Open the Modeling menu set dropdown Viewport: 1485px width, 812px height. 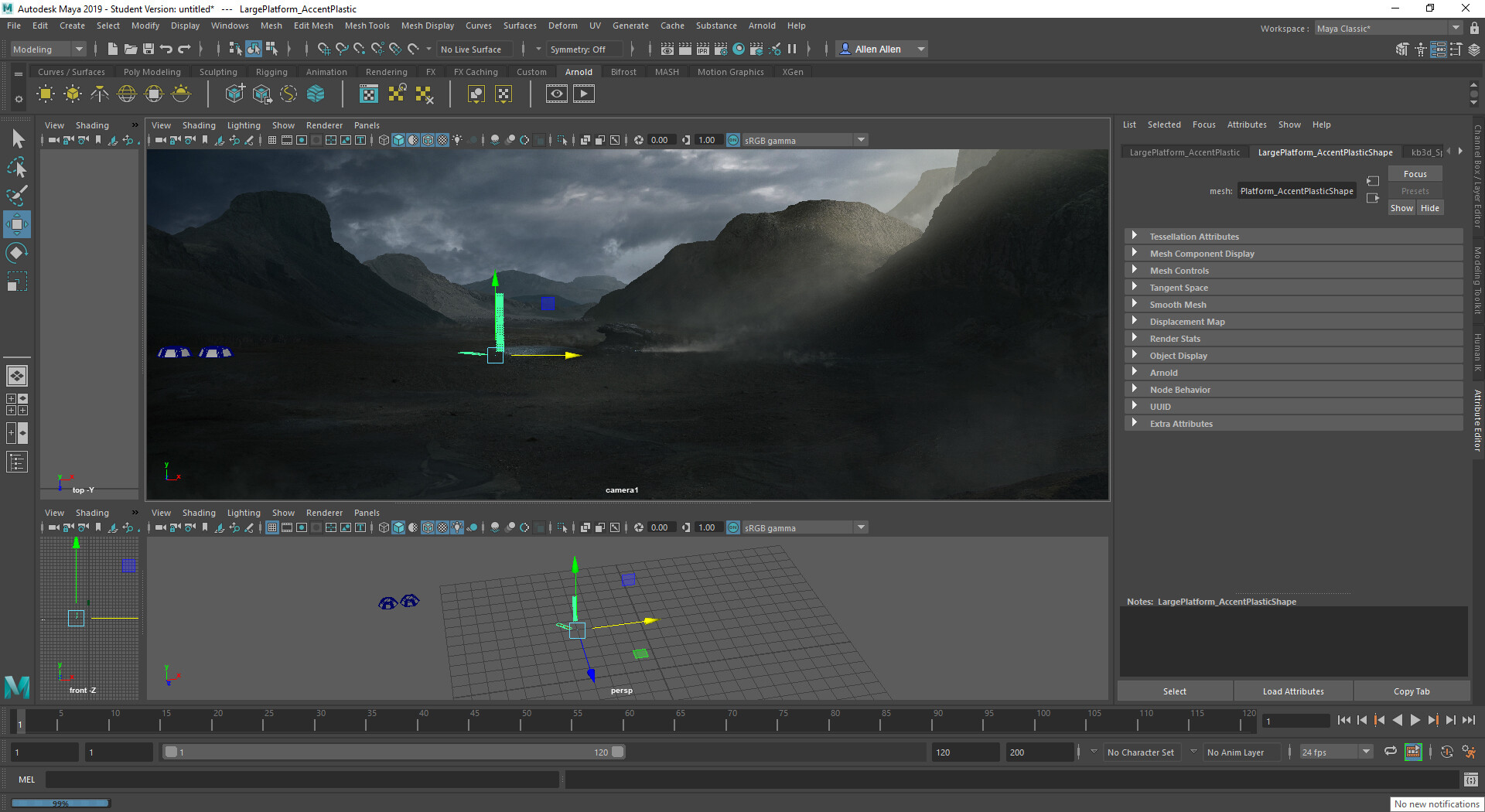tap(48, 49)
